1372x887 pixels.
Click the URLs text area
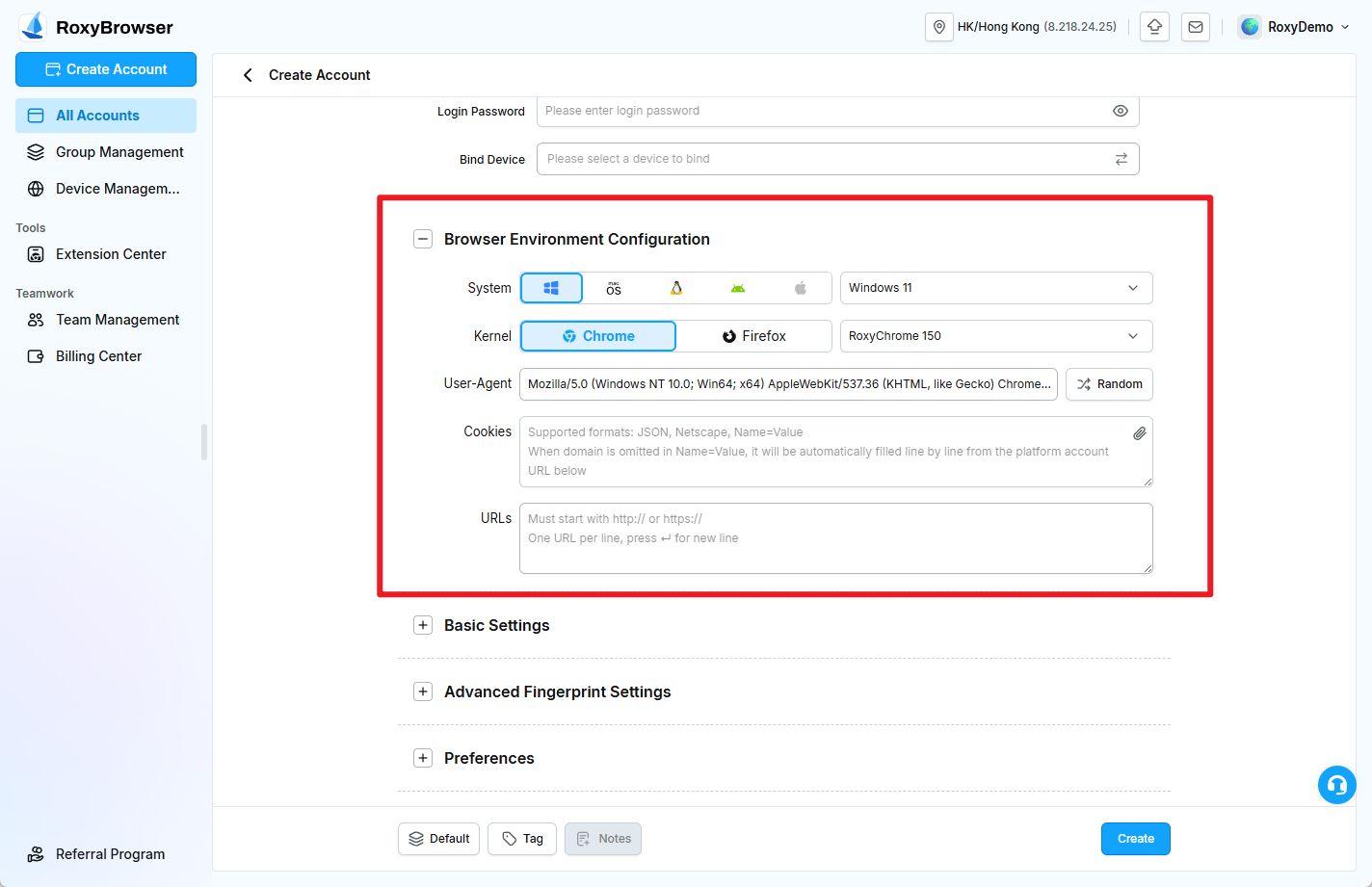(836, 538)
